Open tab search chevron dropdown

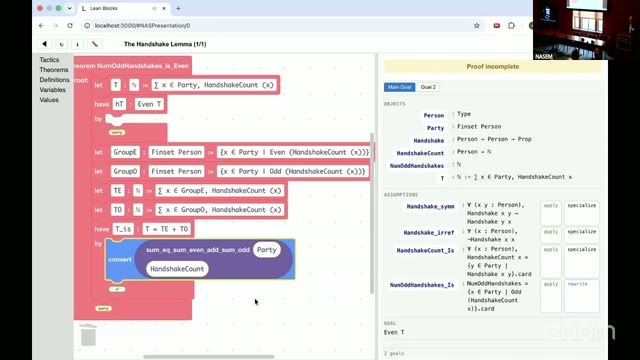click(x=69, y=8)
